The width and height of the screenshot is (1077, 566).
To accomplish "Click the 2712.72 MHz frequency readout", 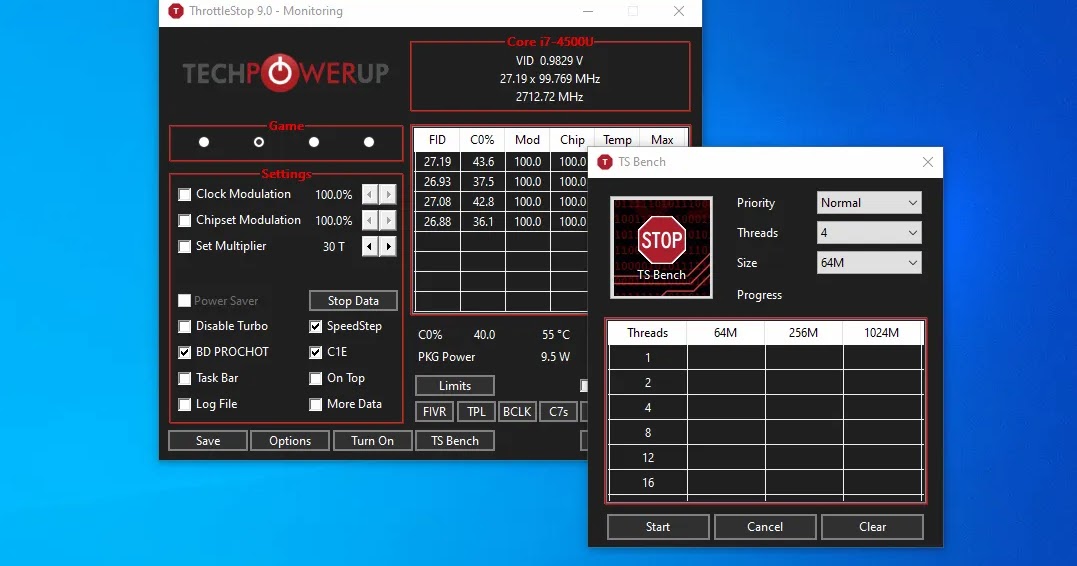I will (x=549, y=97).
